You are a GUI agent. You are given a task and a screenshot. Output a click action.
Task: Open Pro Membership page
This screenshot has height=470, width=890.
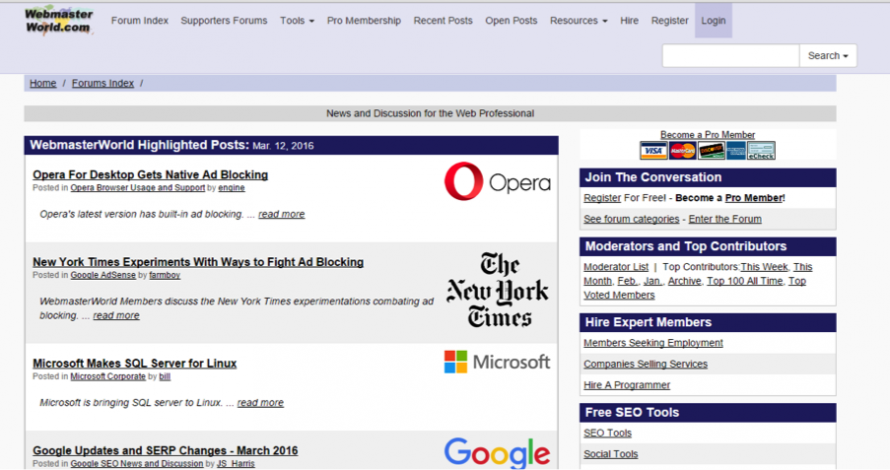(364, 20)
